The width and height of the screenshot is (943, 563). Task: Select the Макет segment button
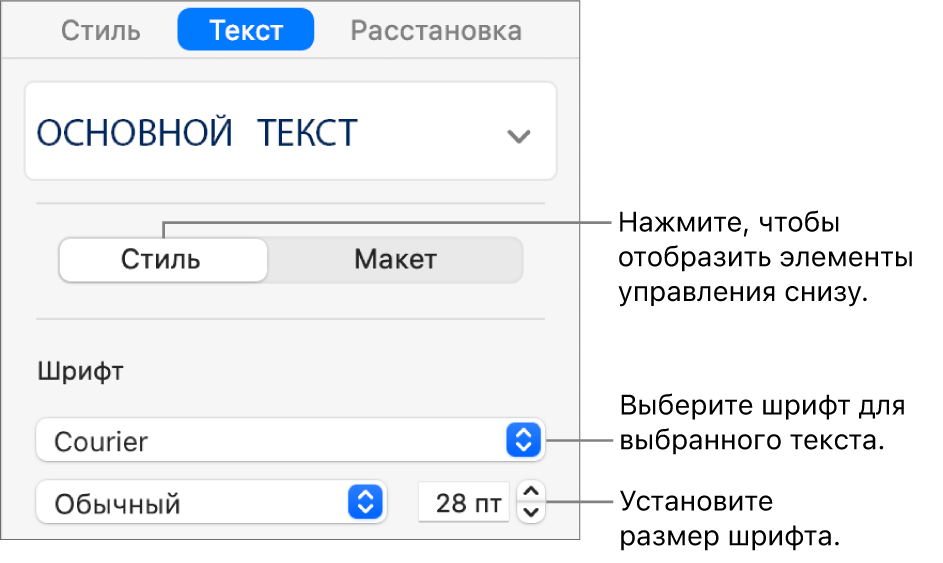click(395, 260)
